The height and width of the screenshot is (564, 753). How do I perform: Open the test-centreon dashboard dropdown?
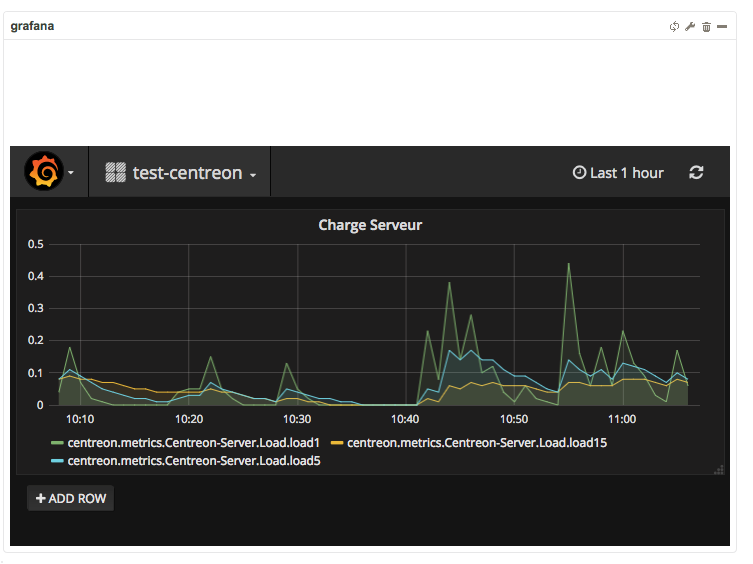tap(187, 173)
